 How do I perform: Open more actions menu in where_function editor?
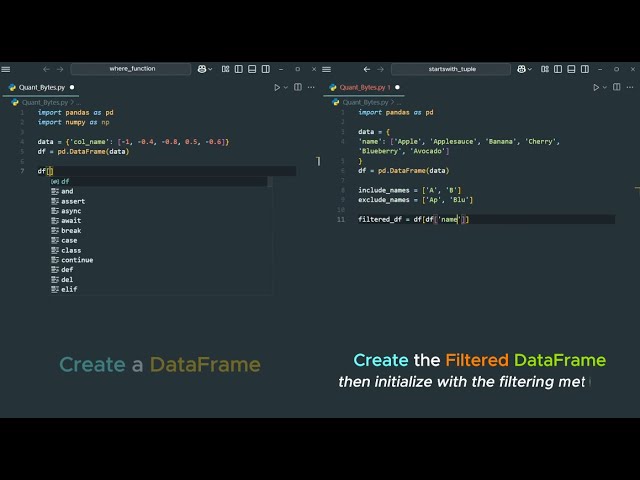[x=311, y=87]
